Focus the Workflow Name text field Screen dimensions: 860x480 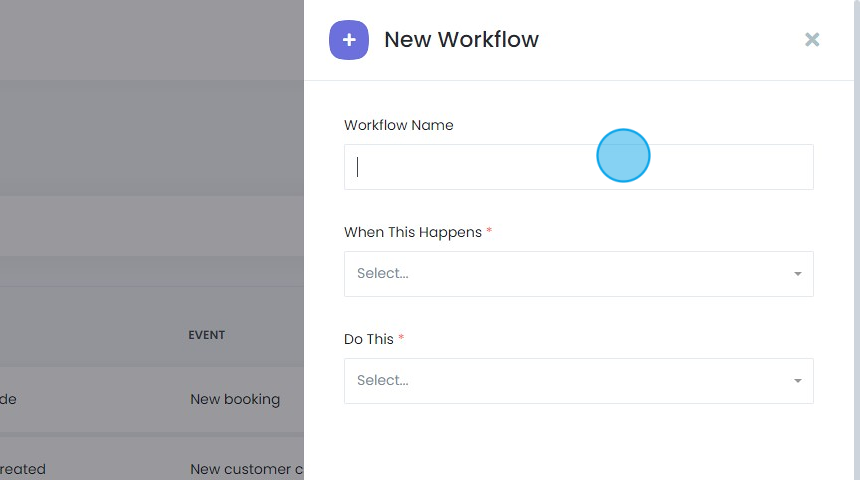[x=579, y=167]
